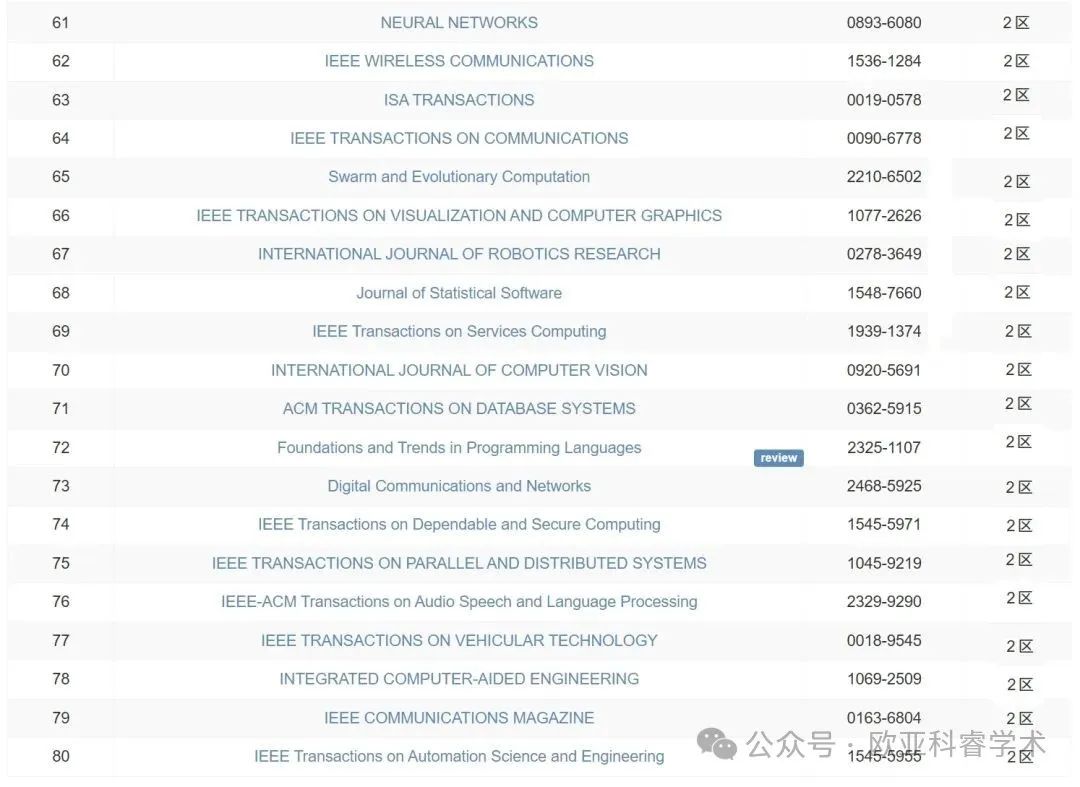Open IEEE Transactions on Parallel and Distributed Systems

(x=459, y=563)
